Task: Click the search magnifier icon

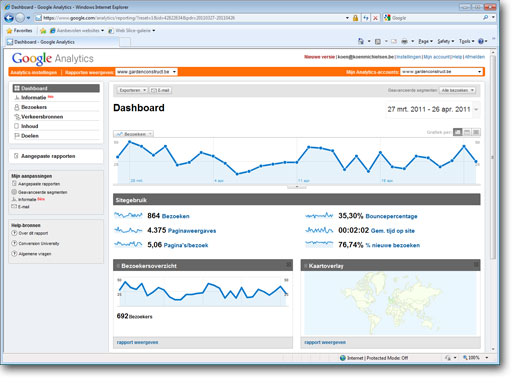Action: [x=486, y=18]
